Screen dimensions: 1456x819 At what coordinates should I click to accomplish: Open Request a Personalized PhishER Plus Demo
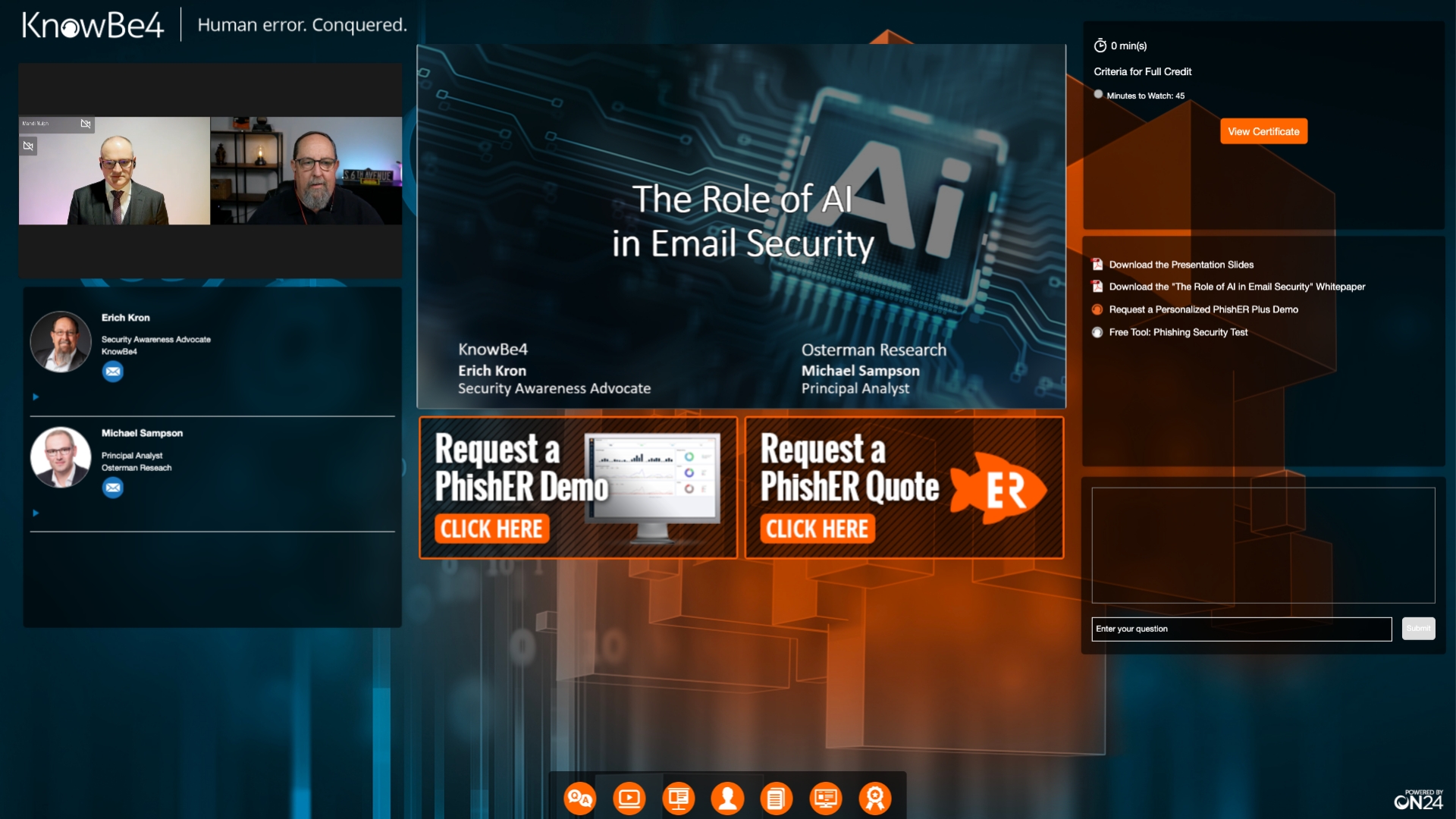point(1203,309)
